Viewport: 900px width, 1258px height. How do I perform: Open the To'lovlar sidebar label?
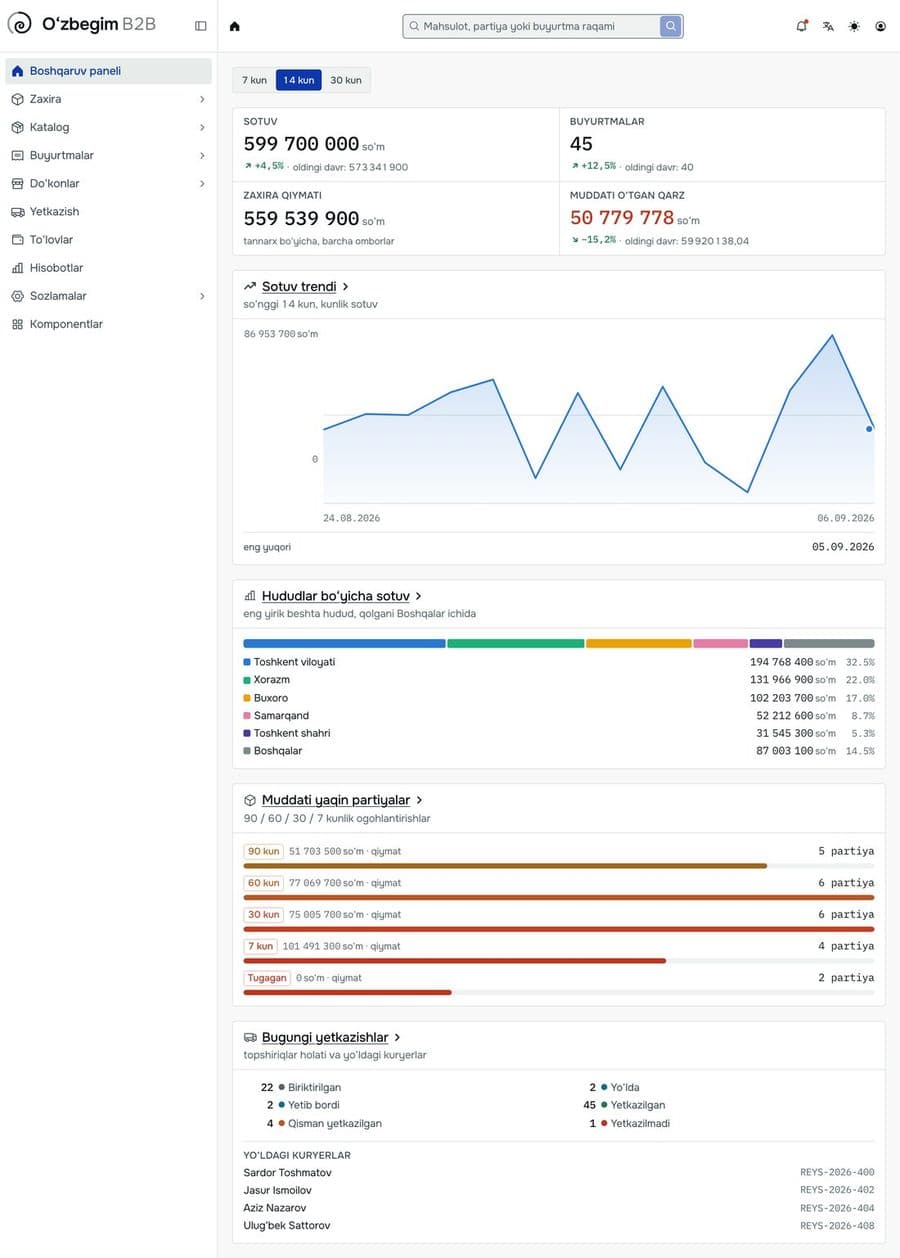pyautogui.click(x=51, y=240)
